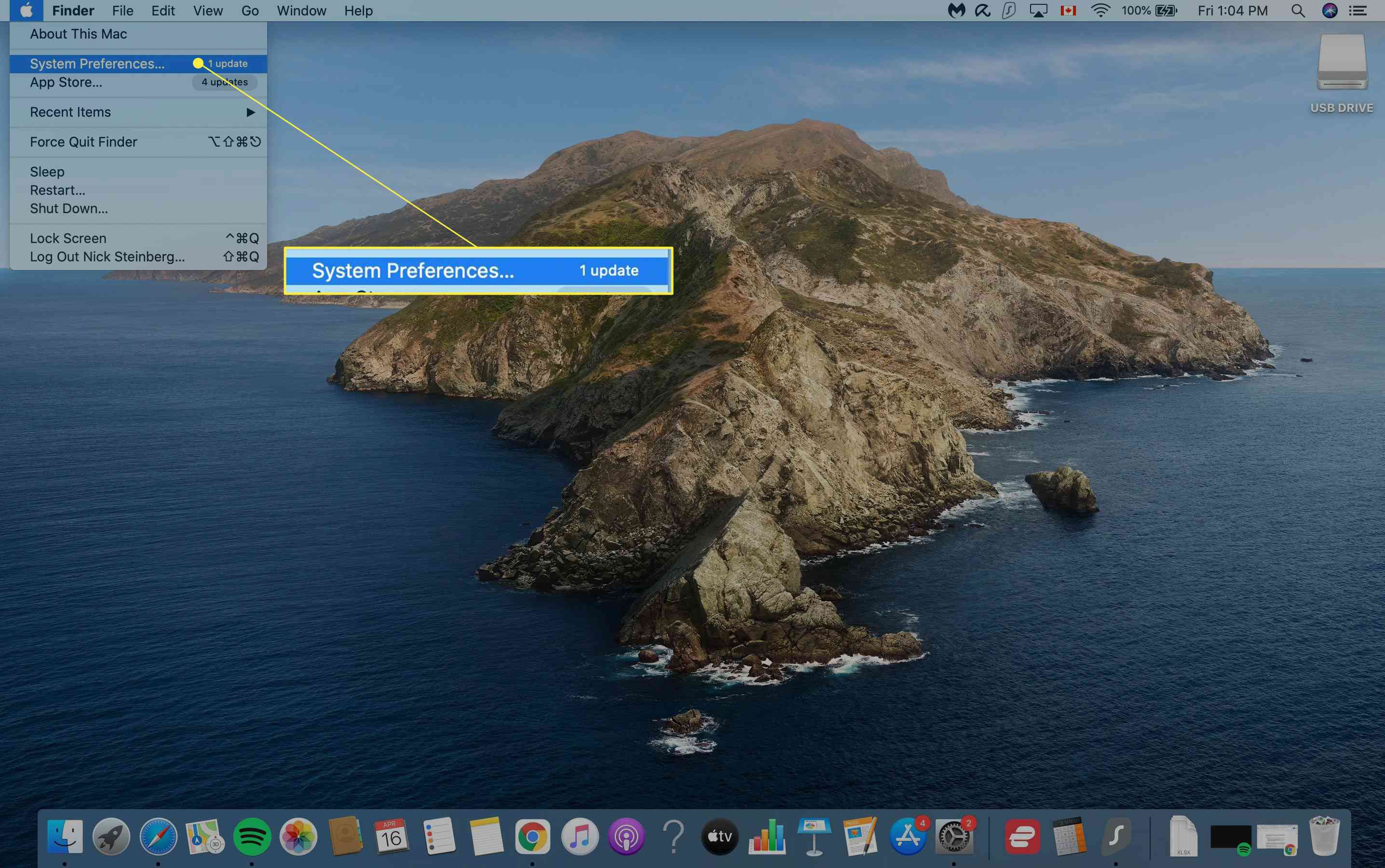Screen dimensions: 1385x868
Task: Launch App Store icon in Dock
Action: coord(907,836)
